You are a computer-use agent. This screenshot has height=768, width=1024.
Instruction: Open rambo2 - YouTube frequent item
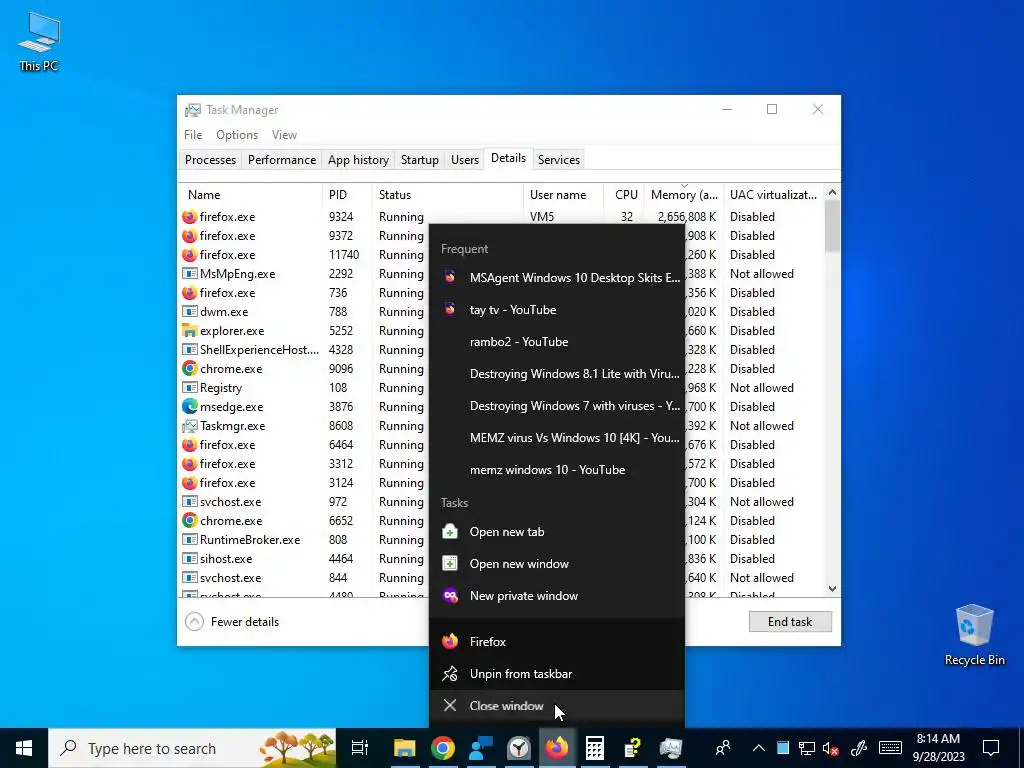pos(556,342)
